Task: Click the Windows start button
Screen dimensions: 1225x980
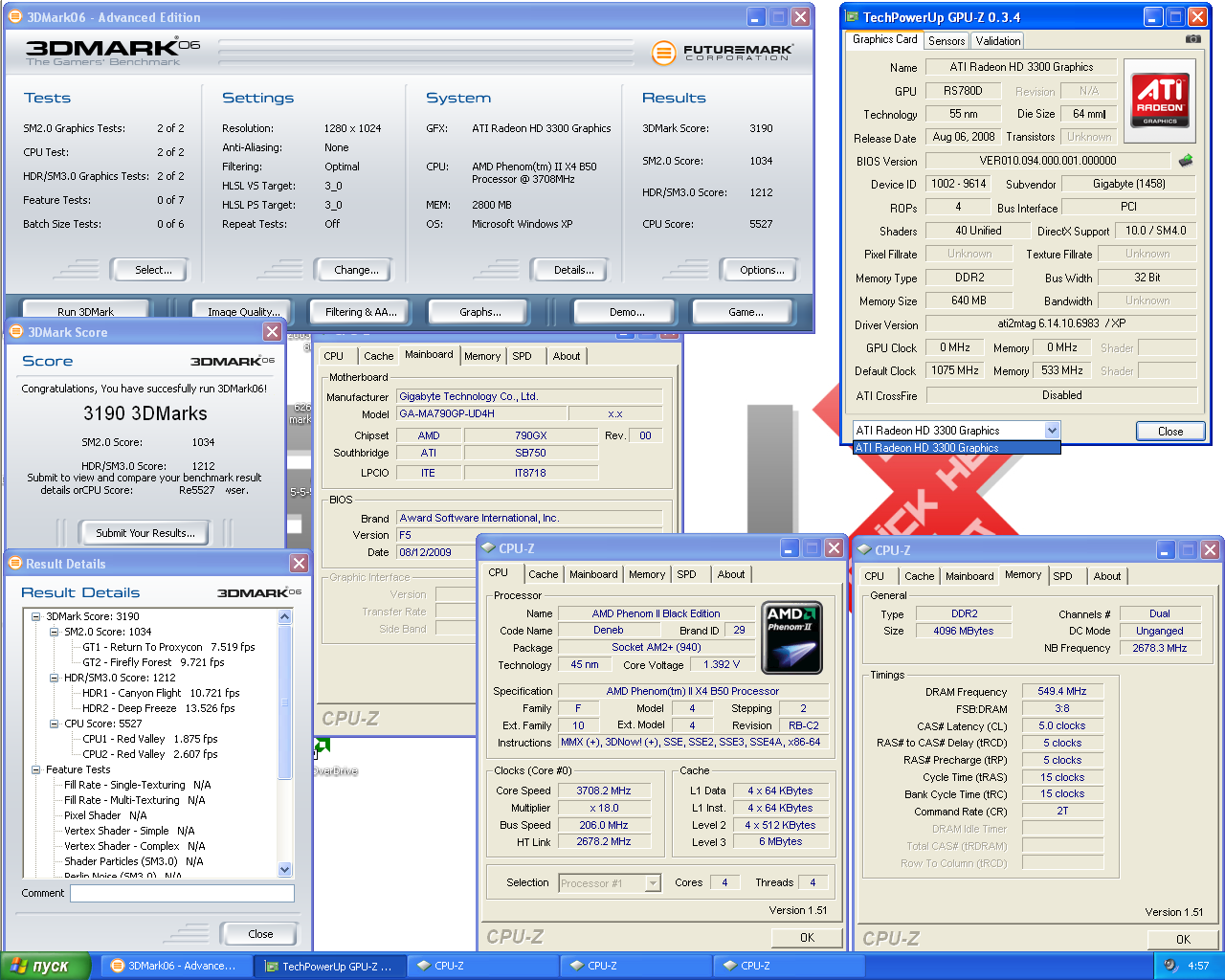Action: pos(45,966)
